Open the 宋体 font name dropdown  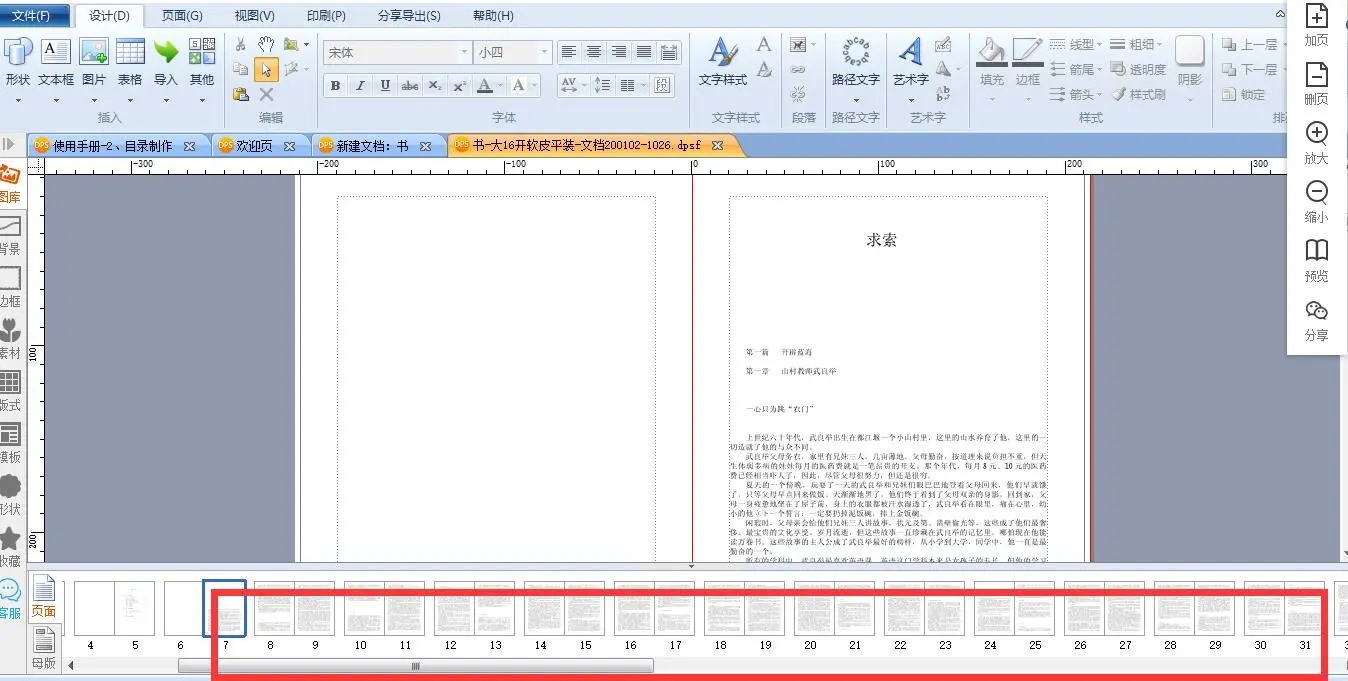[464, 52]
